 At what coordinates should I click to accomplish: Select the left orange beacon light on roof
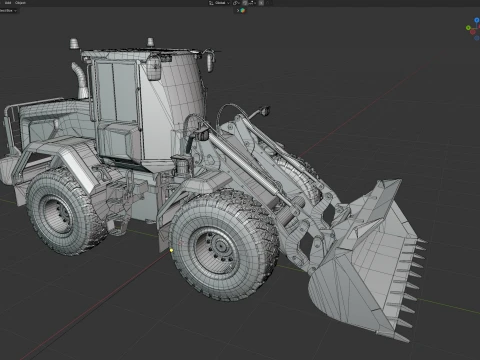(x=74, y=44)
